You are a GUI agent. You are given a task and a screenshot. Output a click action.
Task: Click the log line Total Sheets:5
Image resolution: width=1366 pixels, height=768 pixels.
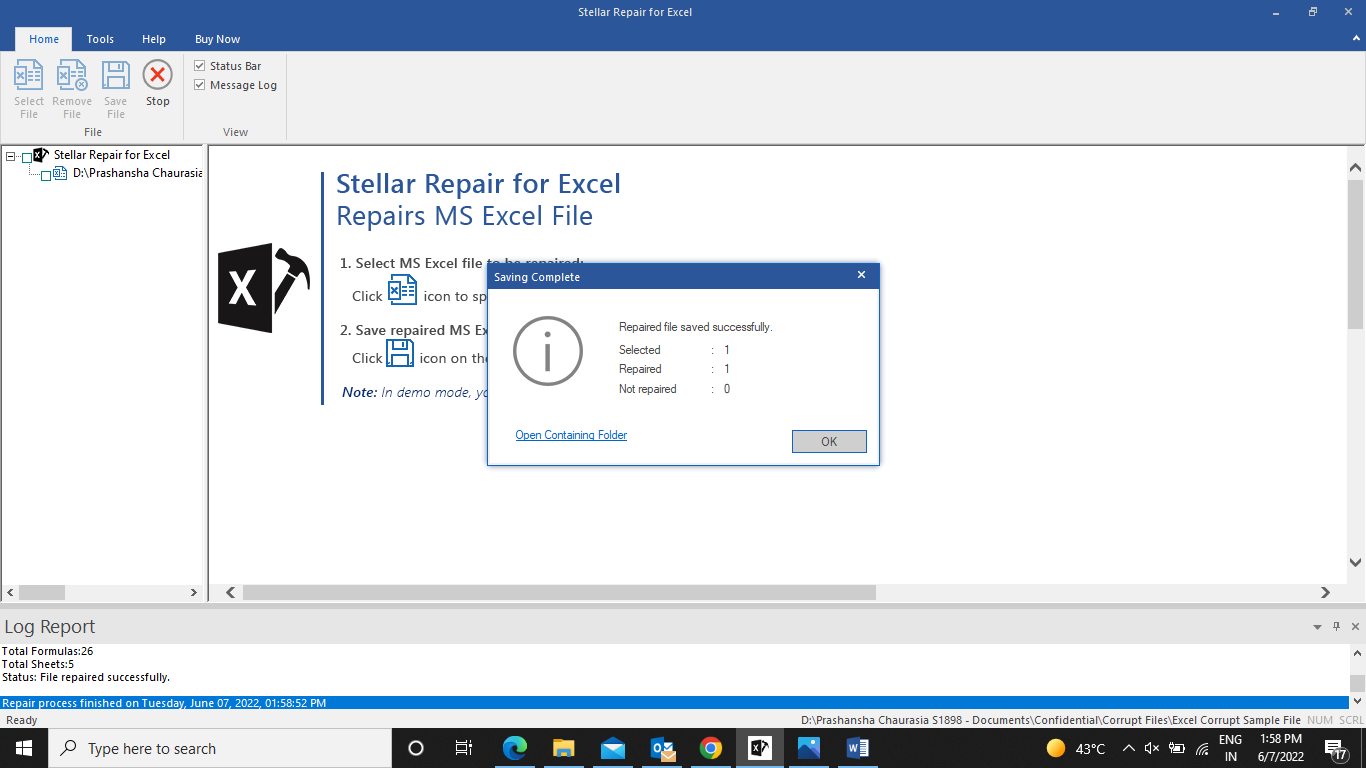pyautogui.click(x=38, y=664)
